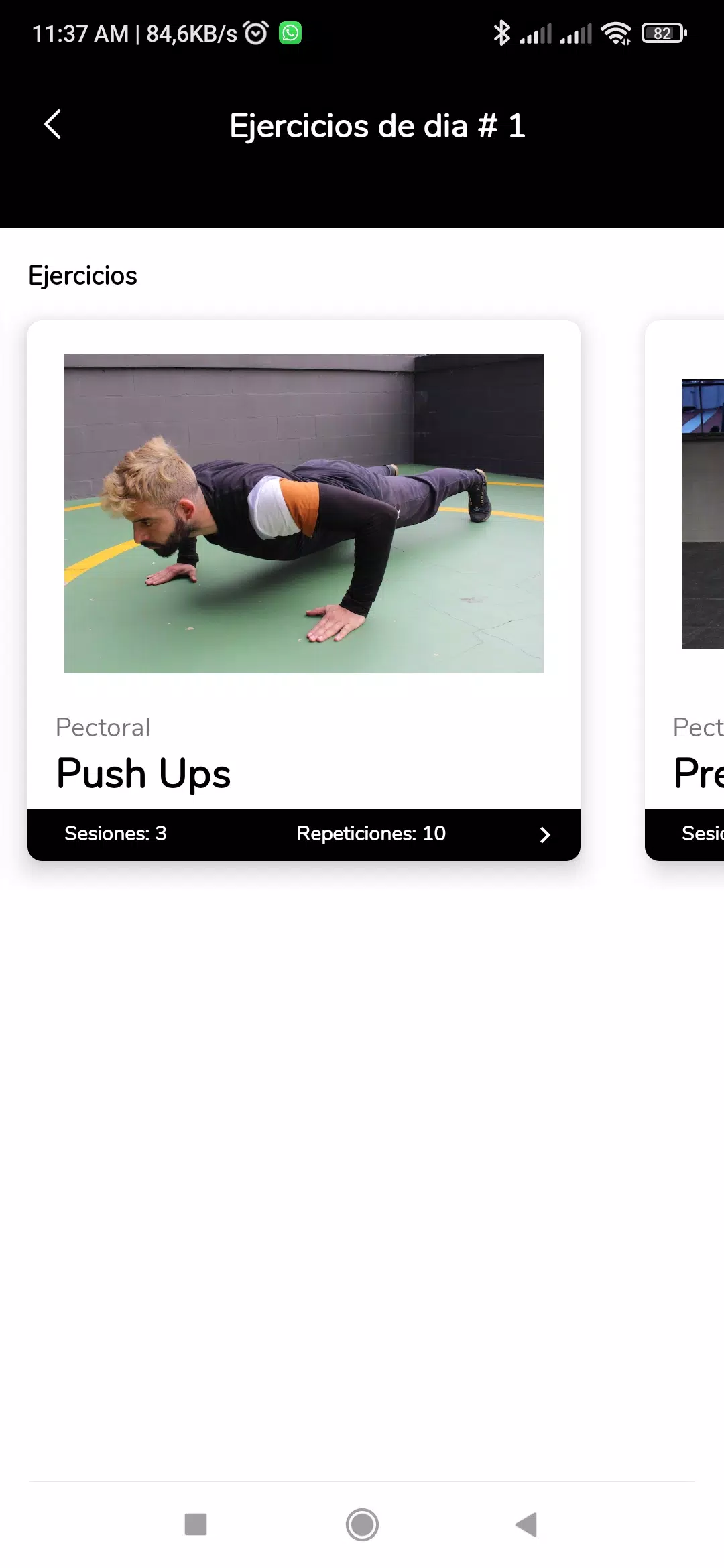Tap the Wi-Fi status icon

616,33
